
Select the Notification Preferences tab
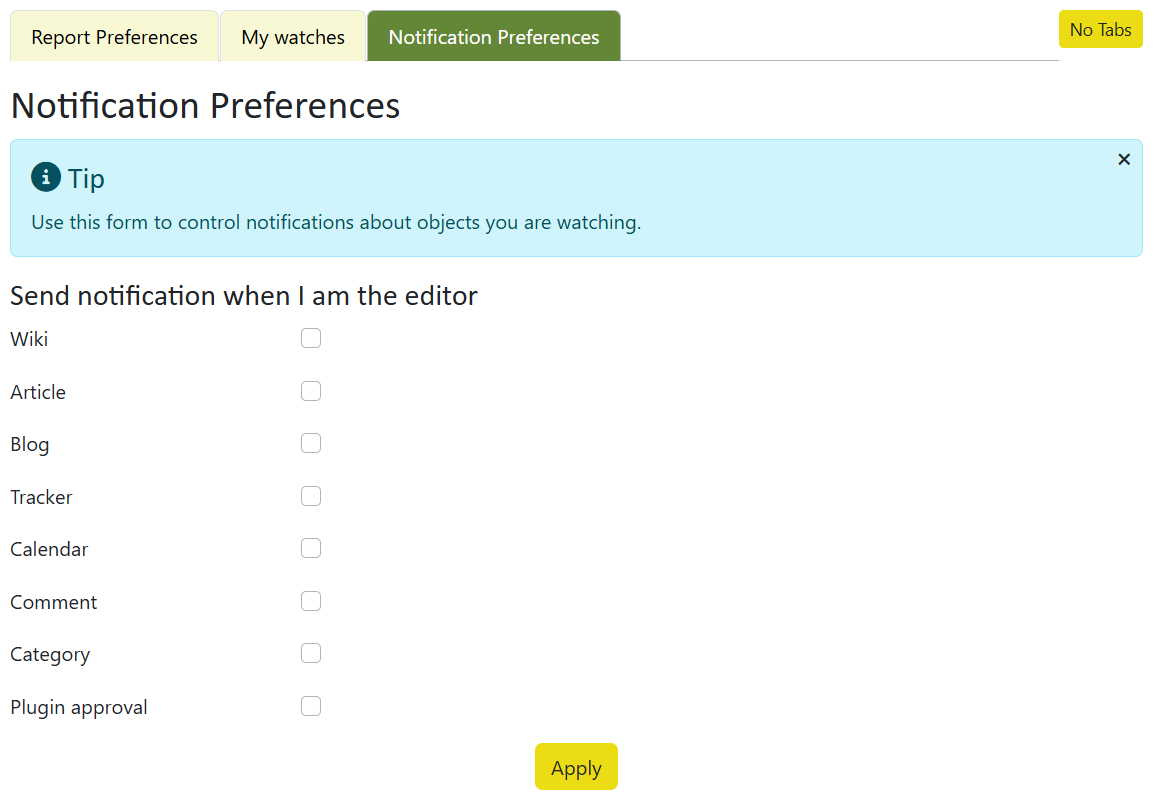pyautogui.click(x=494, y=36)
